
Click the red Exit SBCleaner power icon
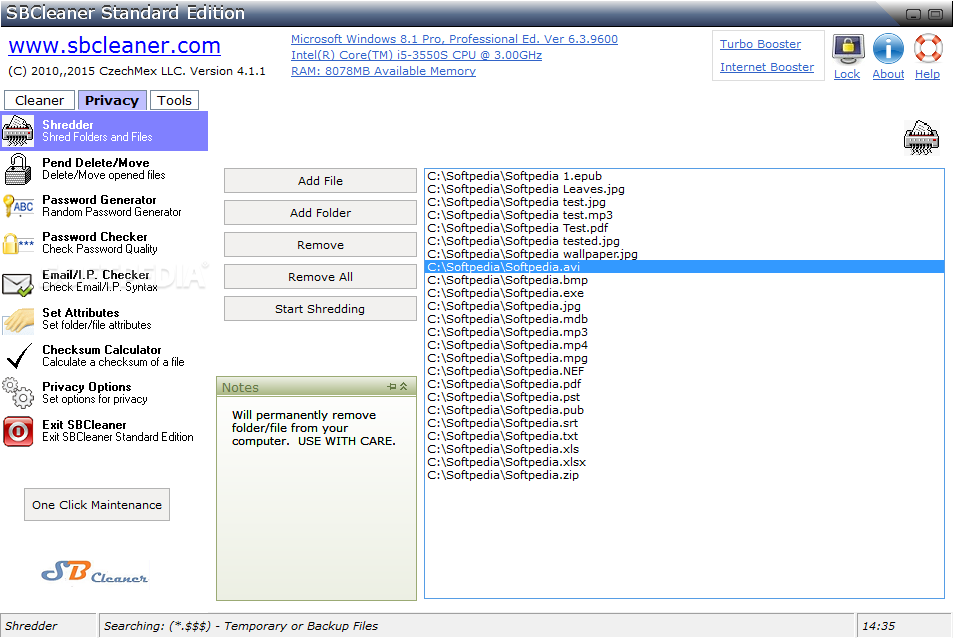18,431
